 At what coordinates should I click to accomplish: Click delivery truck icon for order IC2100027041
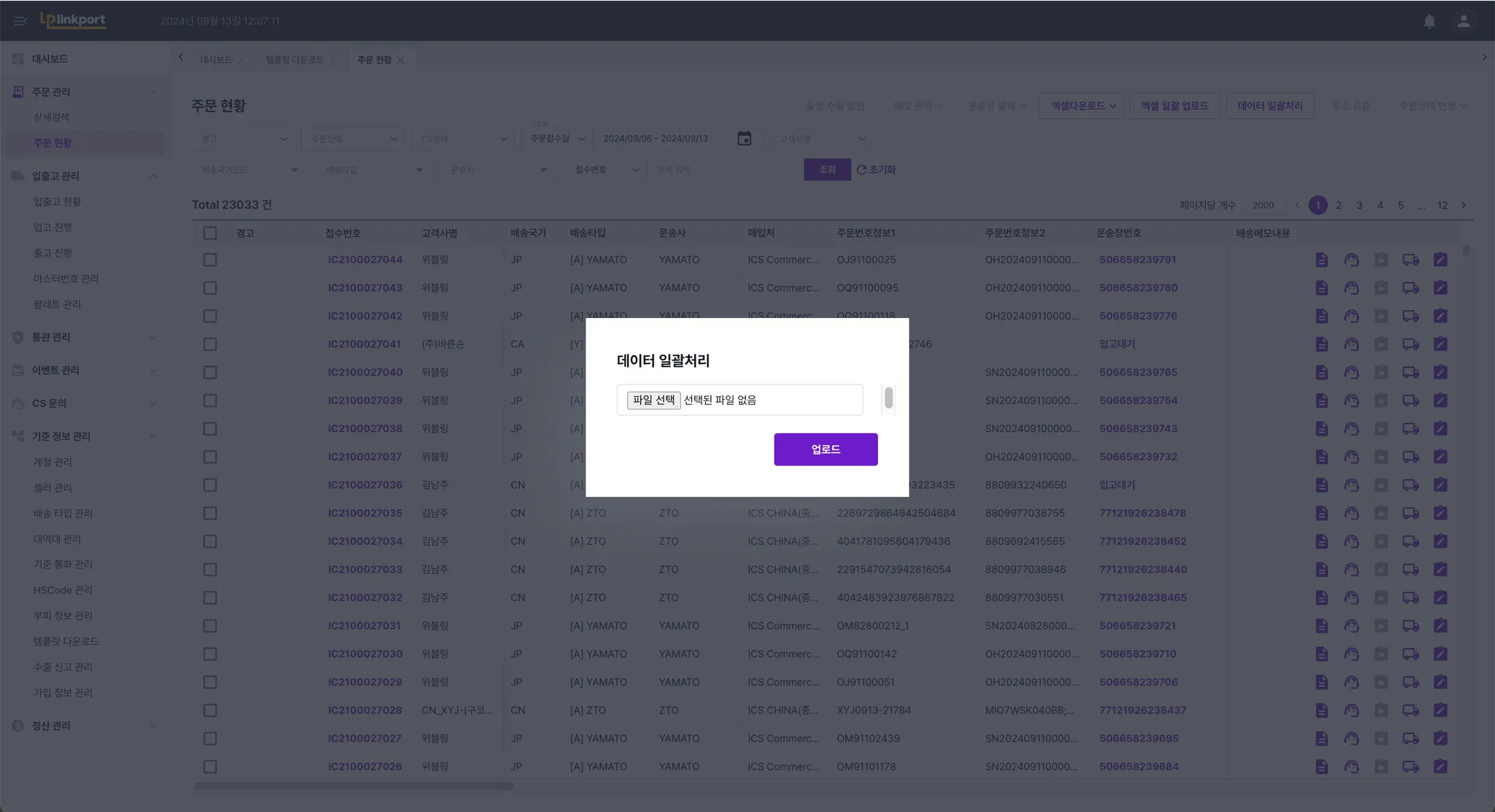(x=1410, y=344)
